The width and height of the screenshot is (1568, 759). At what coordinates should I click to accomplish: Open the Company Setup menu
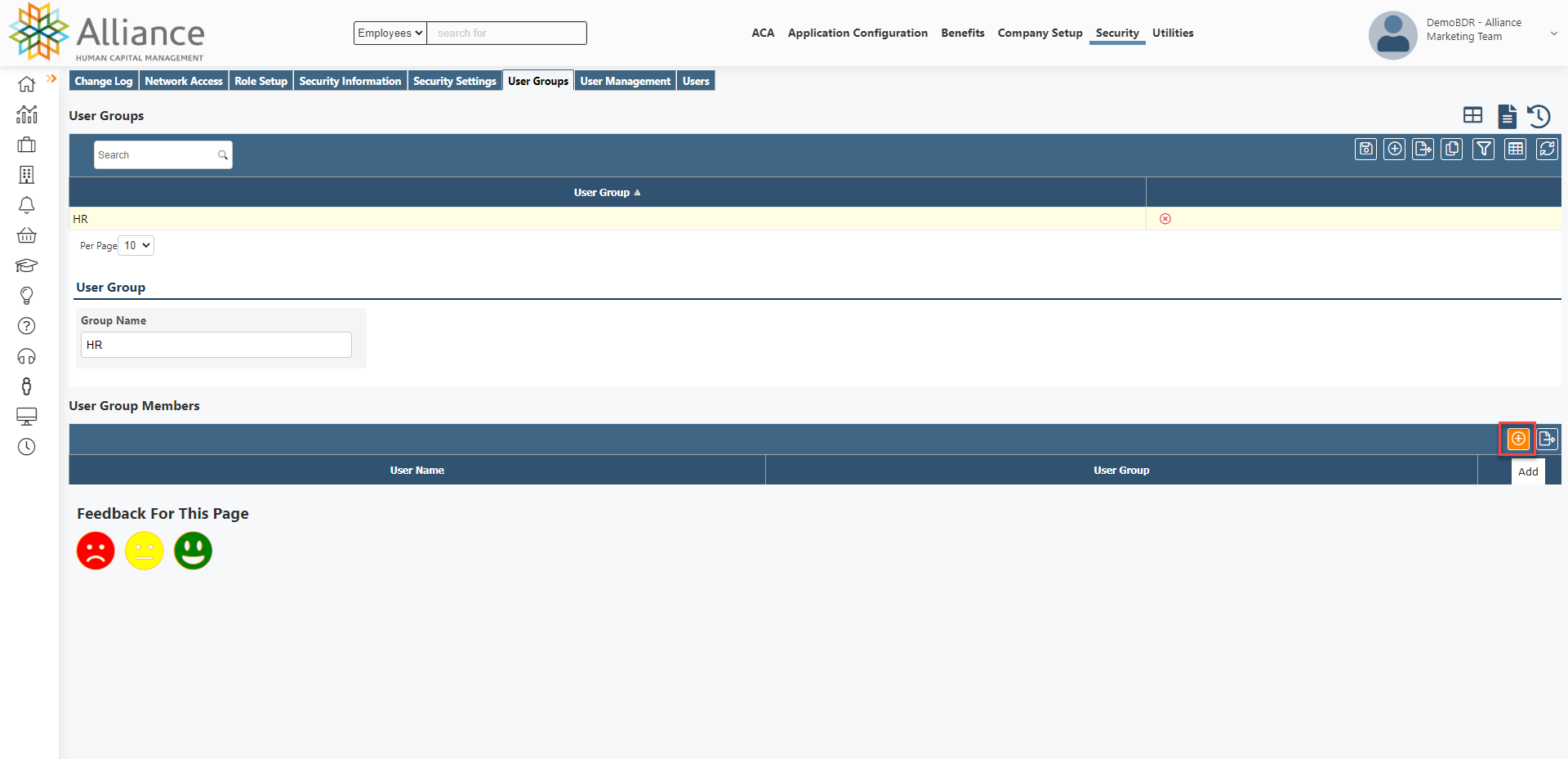(x=1040, y=33)
